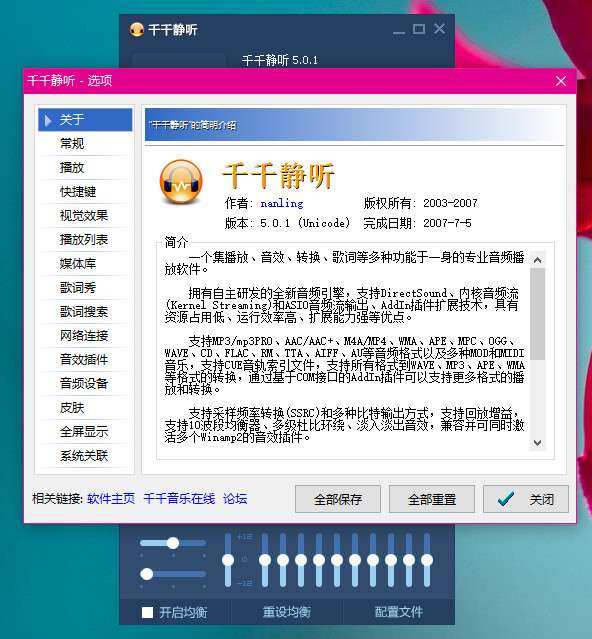Open the 千千音乐在线 link
592x639 pixels.
pos(179,499)
